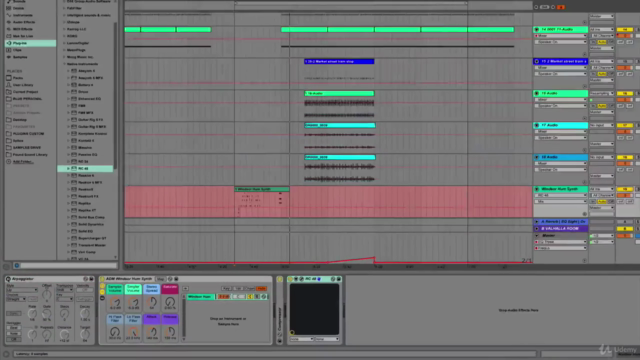Expand Moog Music Inc. folder

coord(64,57)
